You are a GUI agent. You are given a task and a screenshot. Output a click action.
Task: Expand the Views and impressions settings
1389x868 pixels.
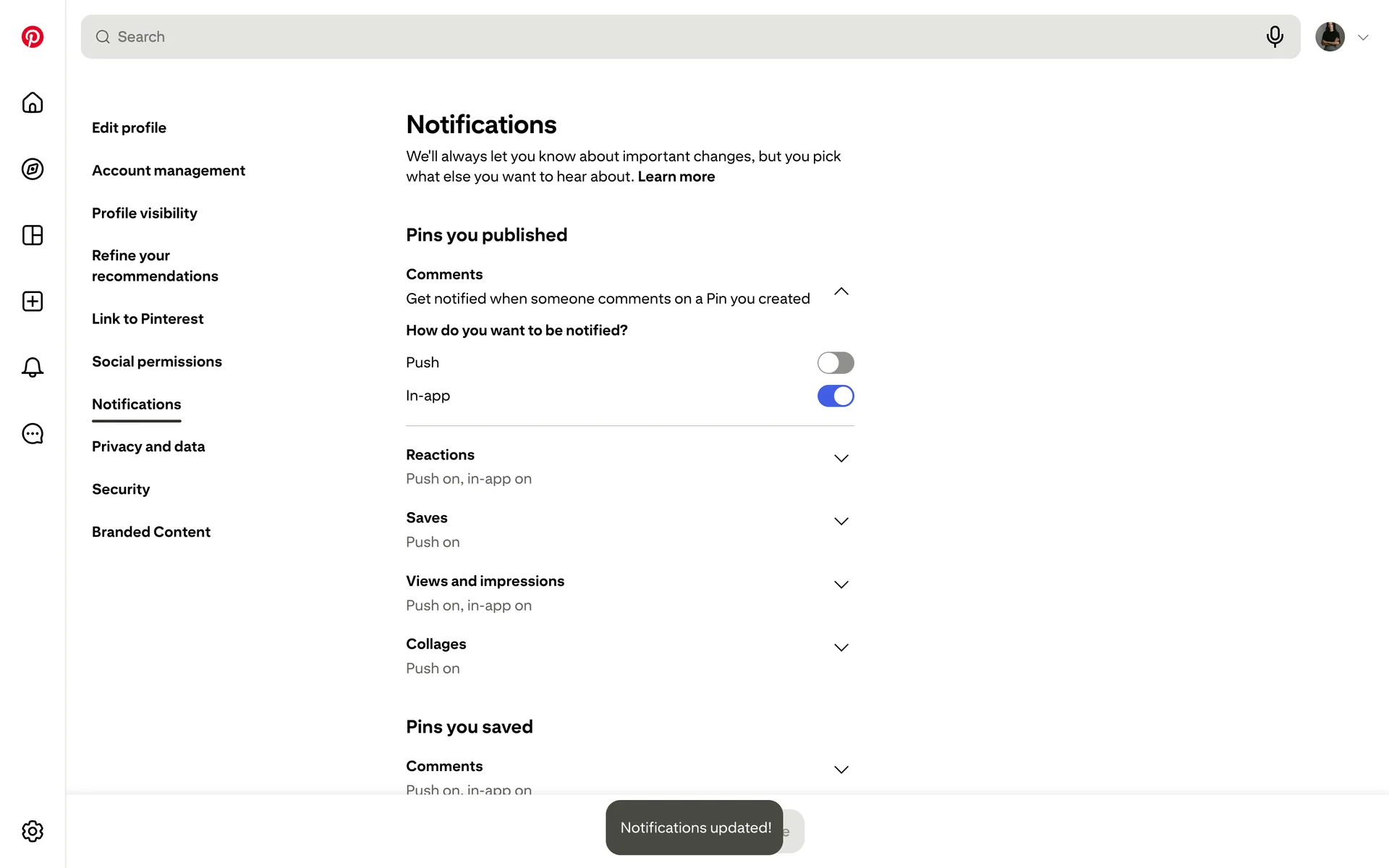[x=841, y=584]
